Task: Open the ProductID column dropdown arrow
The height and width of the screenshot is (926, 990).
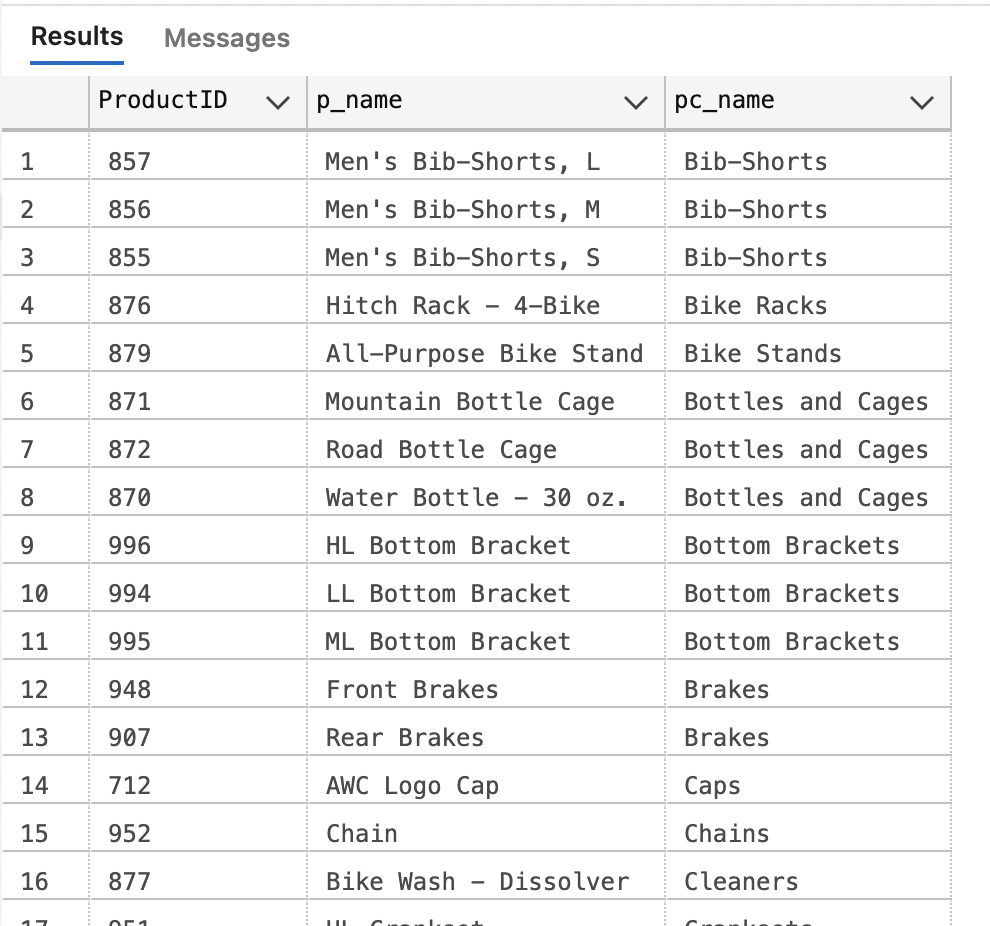Action: pyautogui.click(x=277, y=102)
